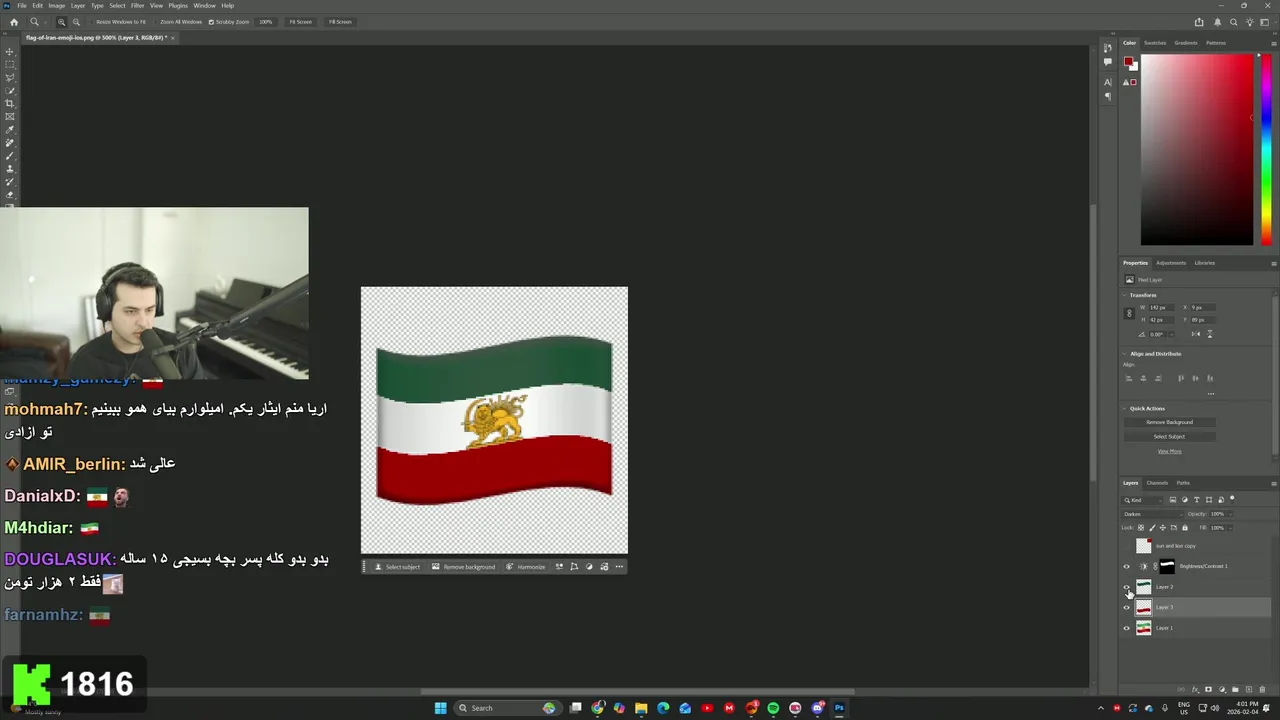Create a new group folder icon
The width and height of the screenshot is (1280, 720).
pos(1235,689)
